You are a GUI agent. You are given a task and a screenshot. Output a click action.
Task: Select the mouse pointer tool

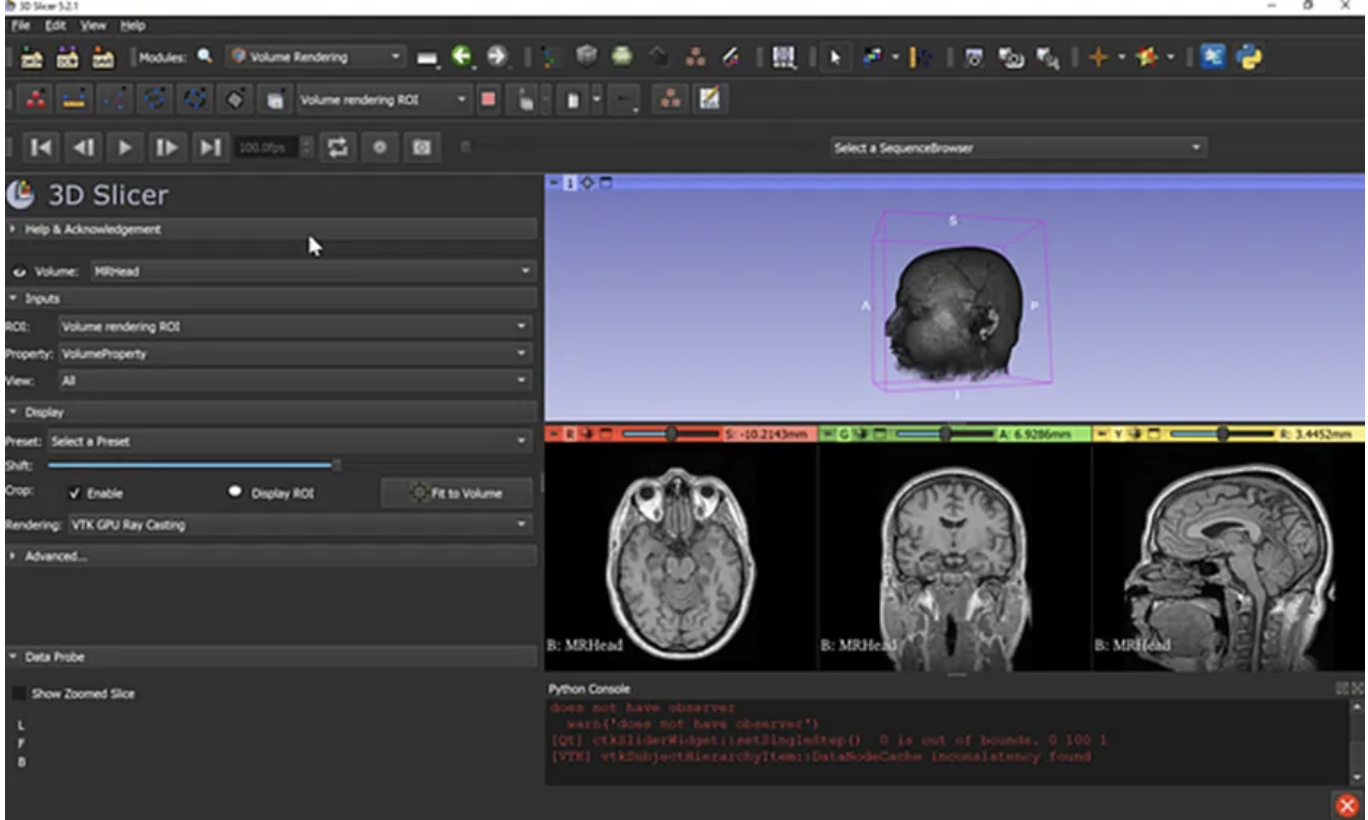(x=834, y=58)
